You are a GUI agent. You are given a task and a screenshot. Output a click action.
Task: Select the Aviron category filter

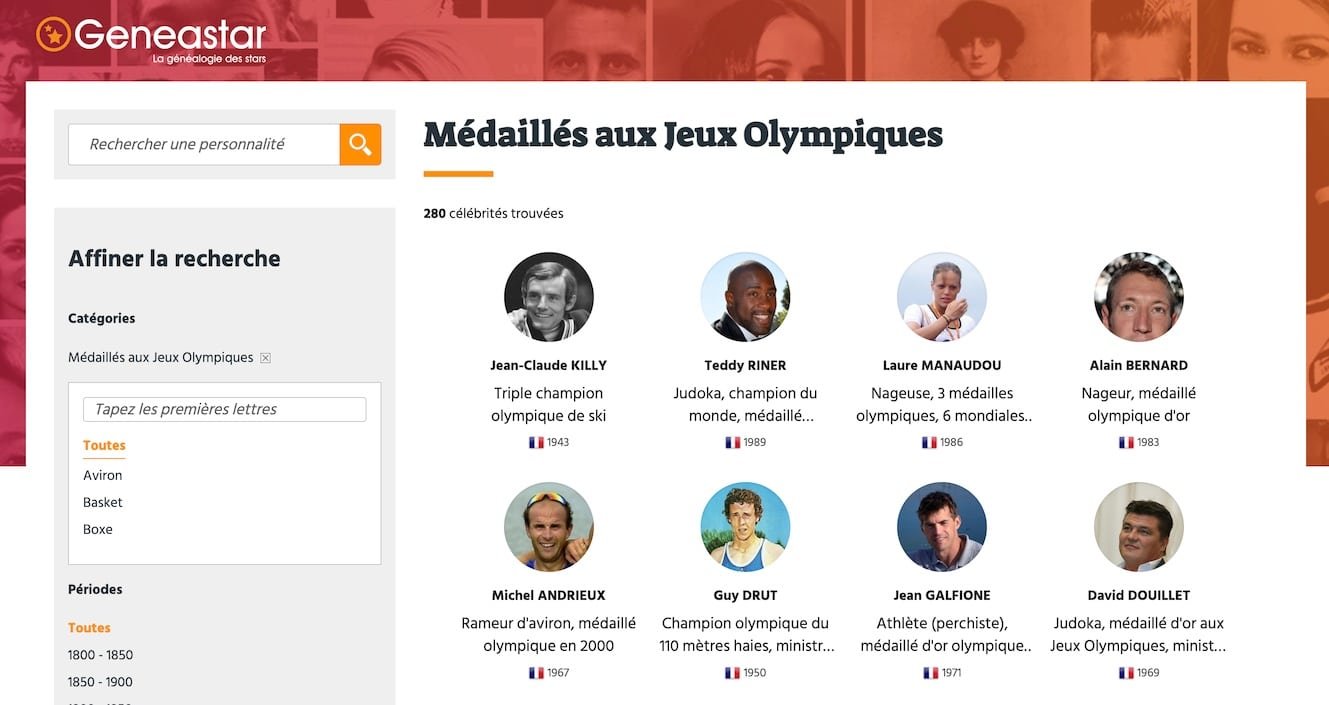(102, 474)
